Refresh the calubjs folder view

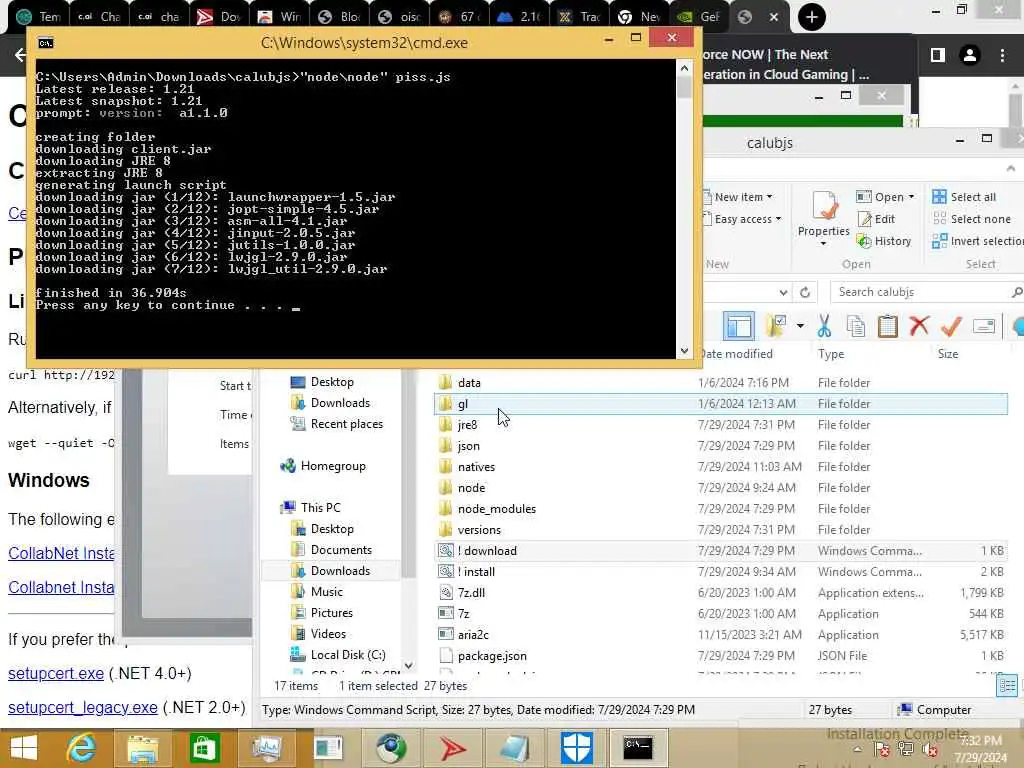pyautogui.click(x=805, y=292)
